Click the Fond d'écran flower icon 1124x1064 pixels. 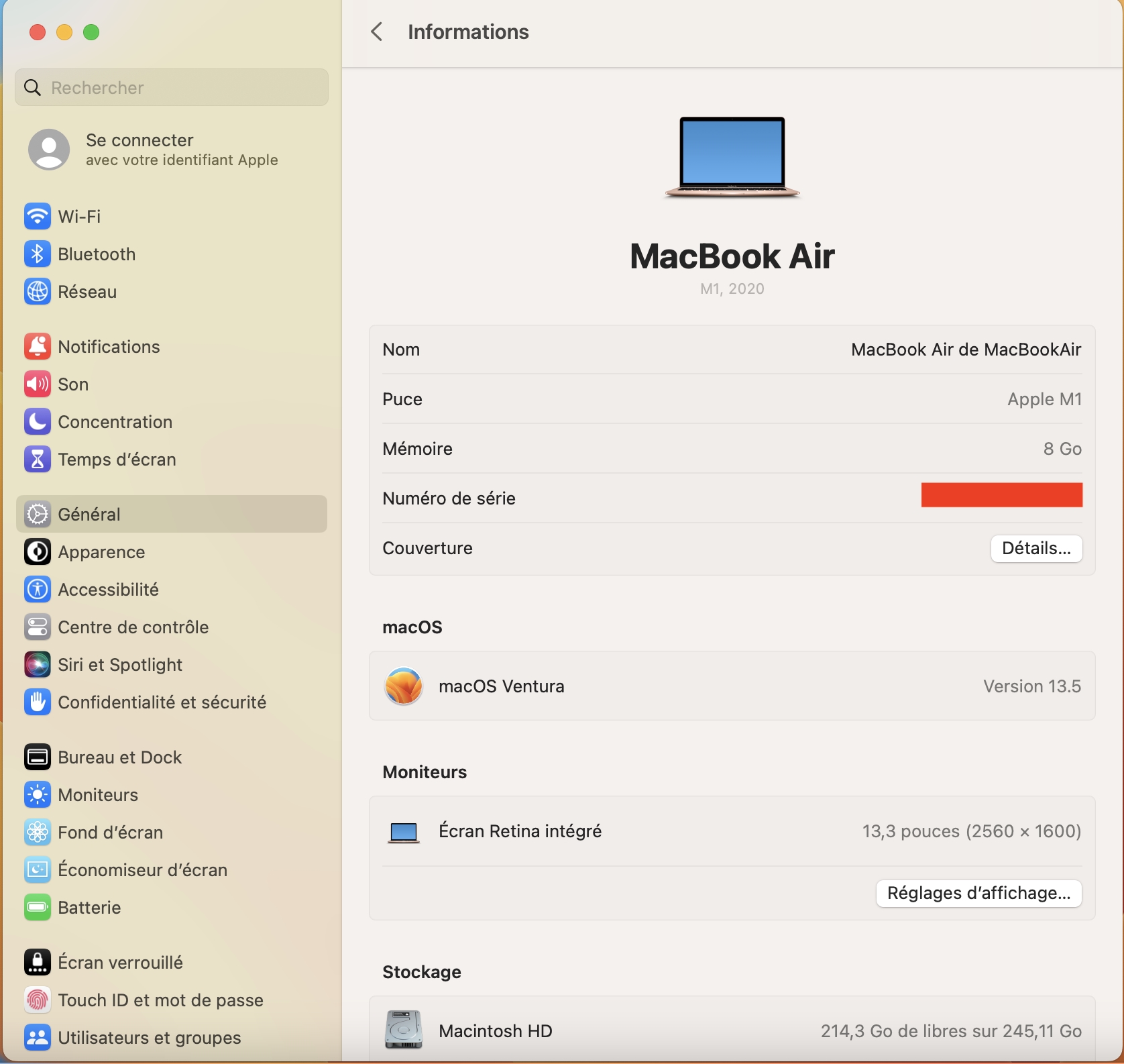[x=38, y=832]
